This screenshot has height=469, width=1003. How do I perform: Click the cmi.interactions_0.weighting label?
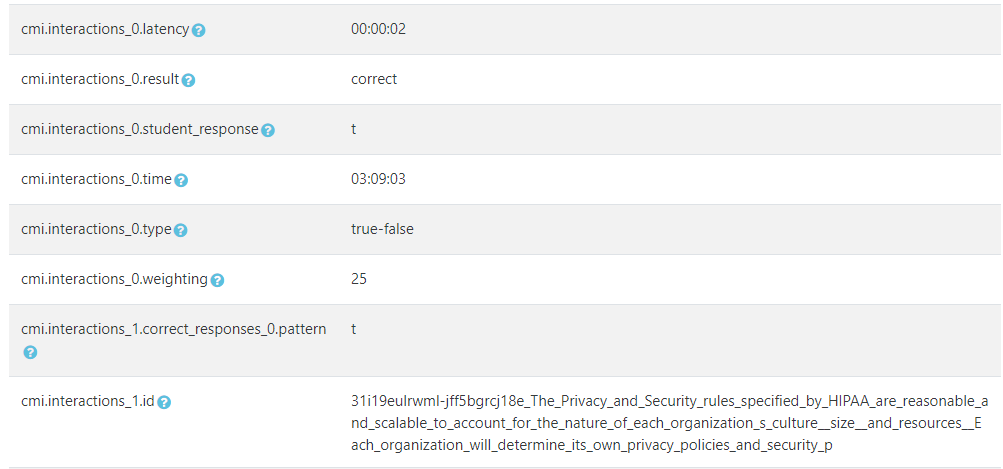tap(114, 279)
